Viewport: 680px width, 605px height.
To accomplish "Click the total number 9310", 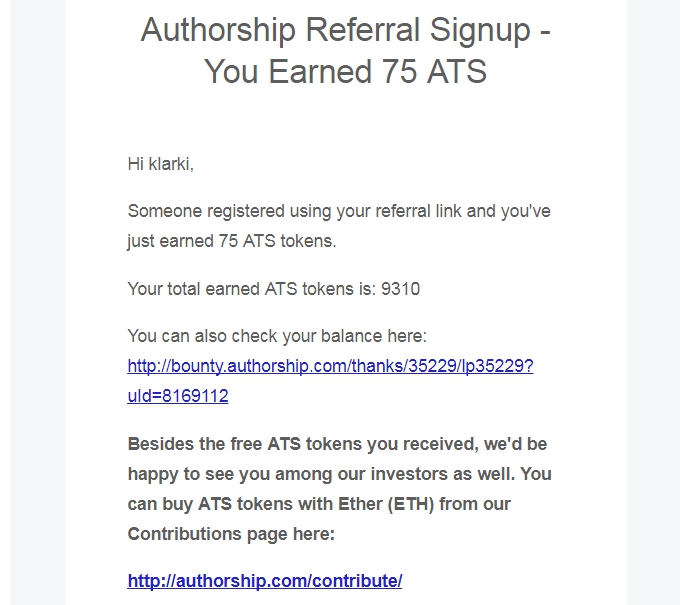I will [x=401, y=289].
